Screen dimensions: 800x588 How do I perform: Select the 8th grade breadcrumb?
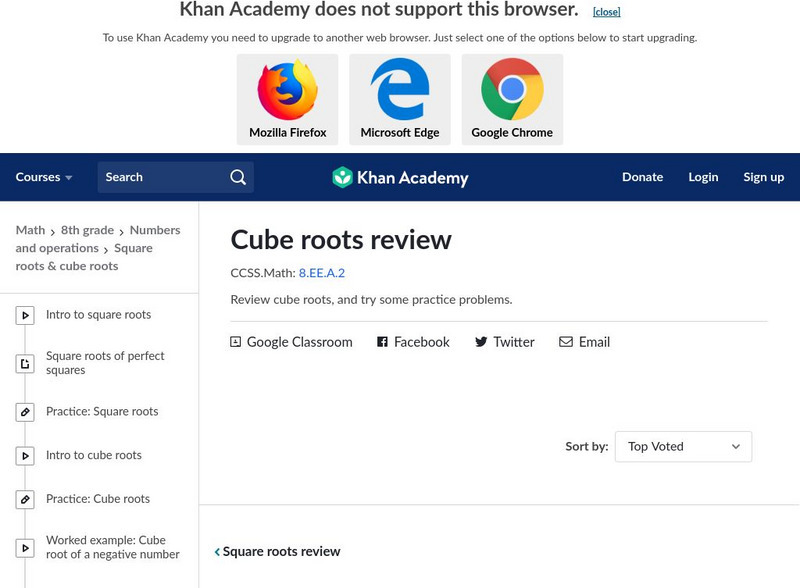tap(87, 230)
